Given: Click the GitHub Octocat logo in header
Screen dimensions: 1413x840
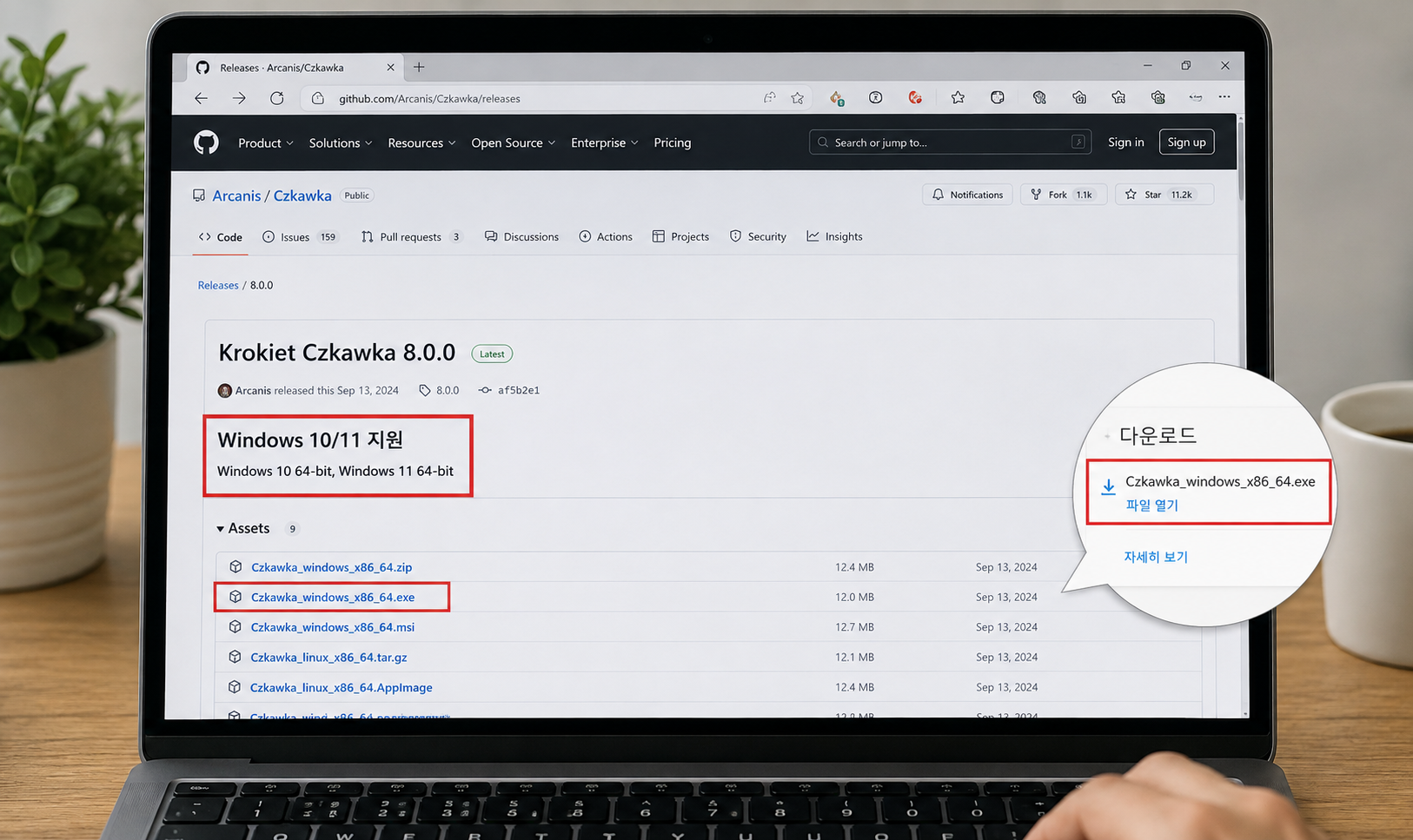Looking at the screenshot, I should (206, 142).
